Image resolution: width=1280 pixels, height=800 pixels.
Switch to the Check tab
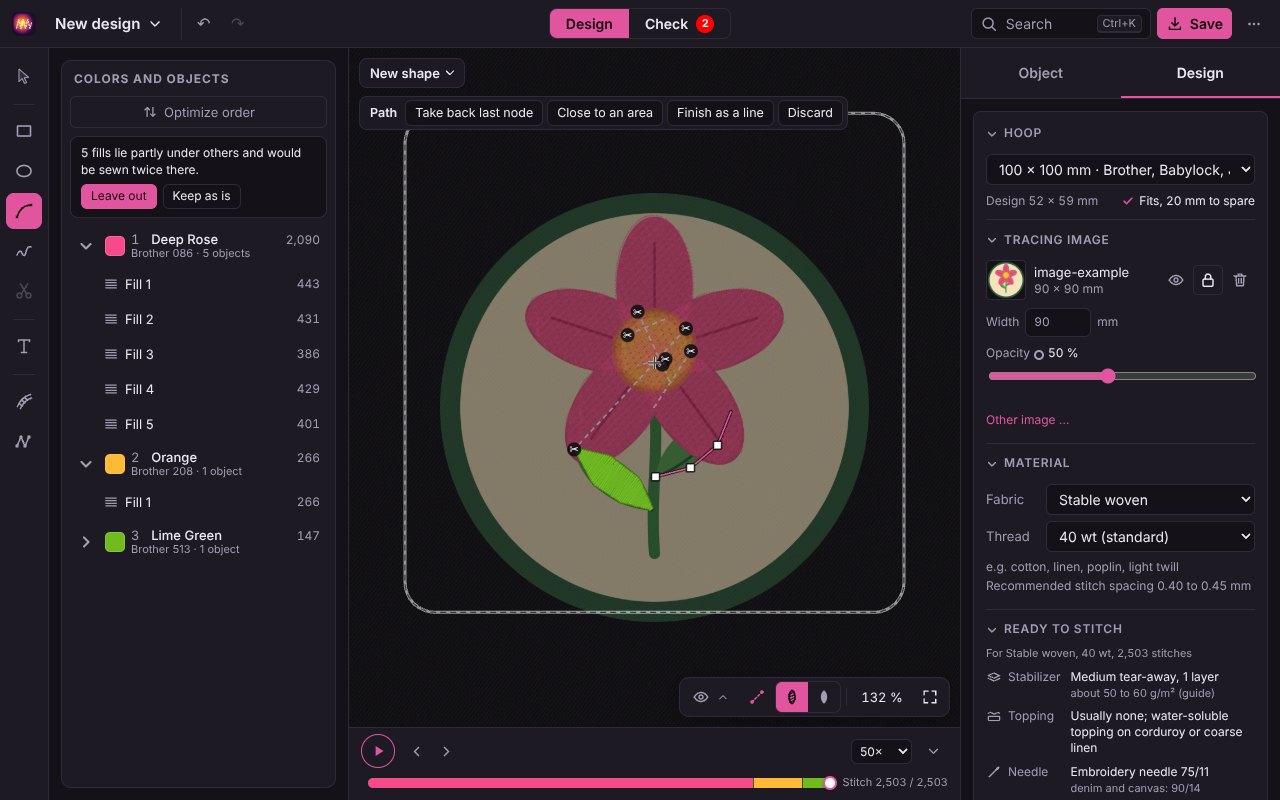coord(679,24)
